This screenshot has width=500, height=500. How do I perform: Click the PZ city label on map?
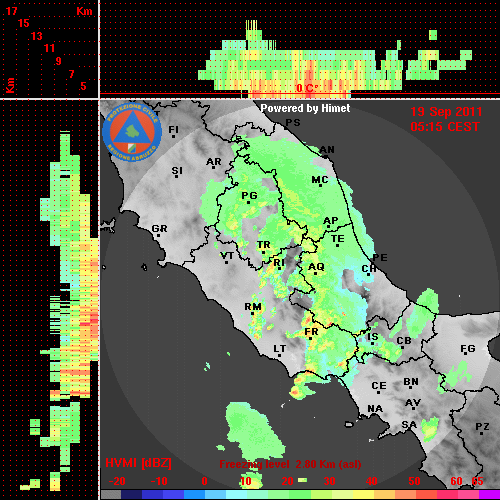(x=482, y=426)
